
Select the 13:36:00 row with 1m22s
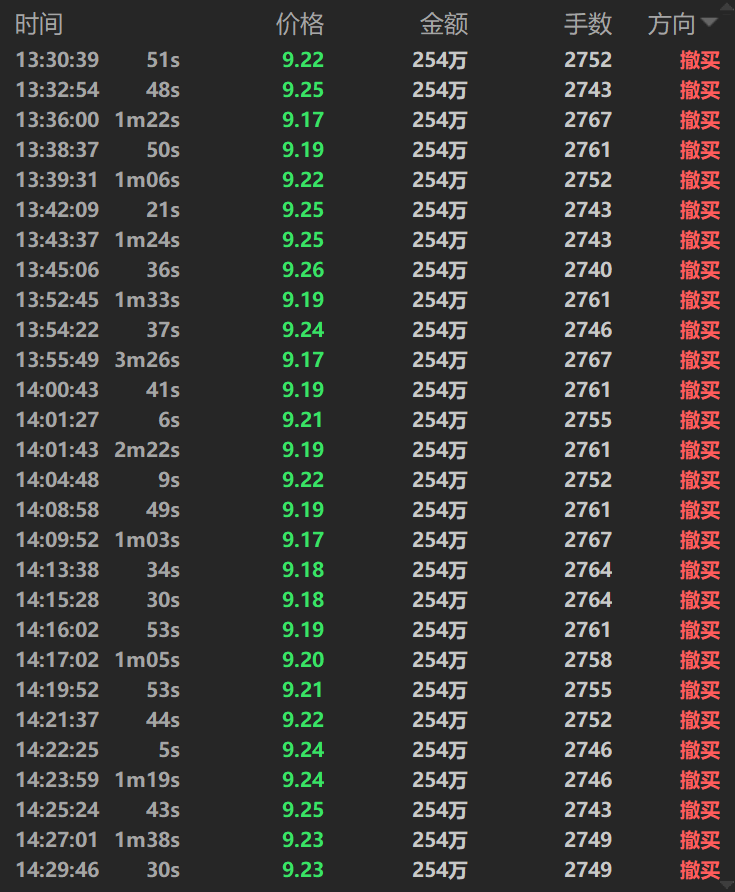click(x=368, y=119)
